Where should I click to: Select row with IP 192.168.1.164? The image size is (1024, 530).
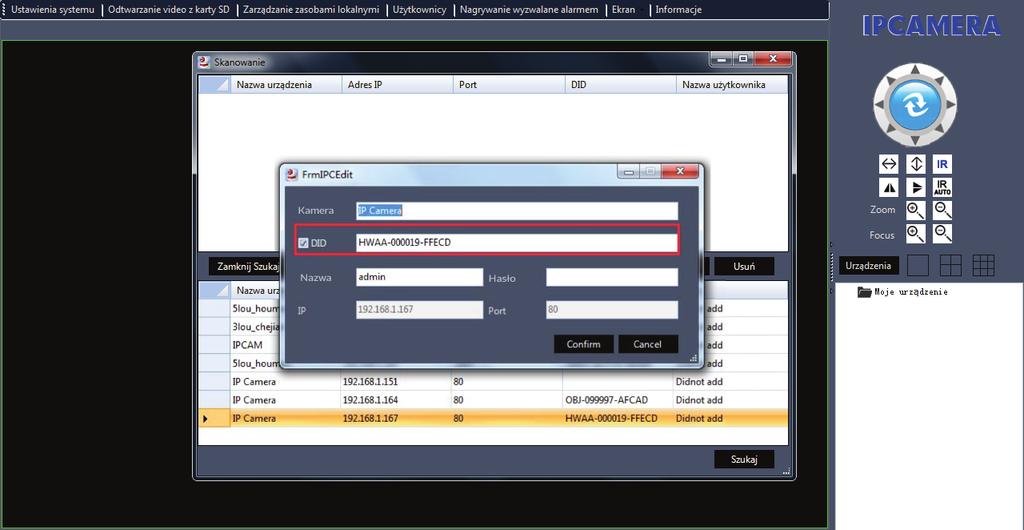(493, 399)
